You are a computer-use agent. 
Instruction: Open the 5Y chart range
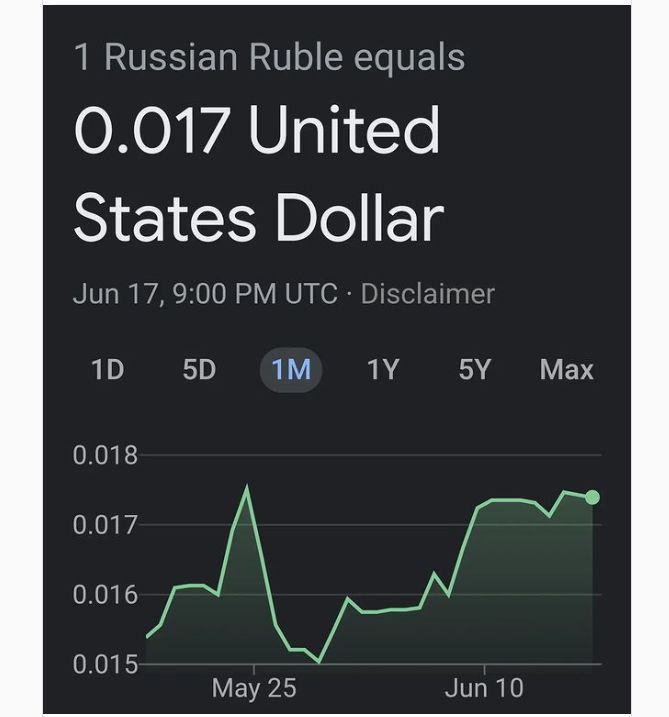(474, 370)
